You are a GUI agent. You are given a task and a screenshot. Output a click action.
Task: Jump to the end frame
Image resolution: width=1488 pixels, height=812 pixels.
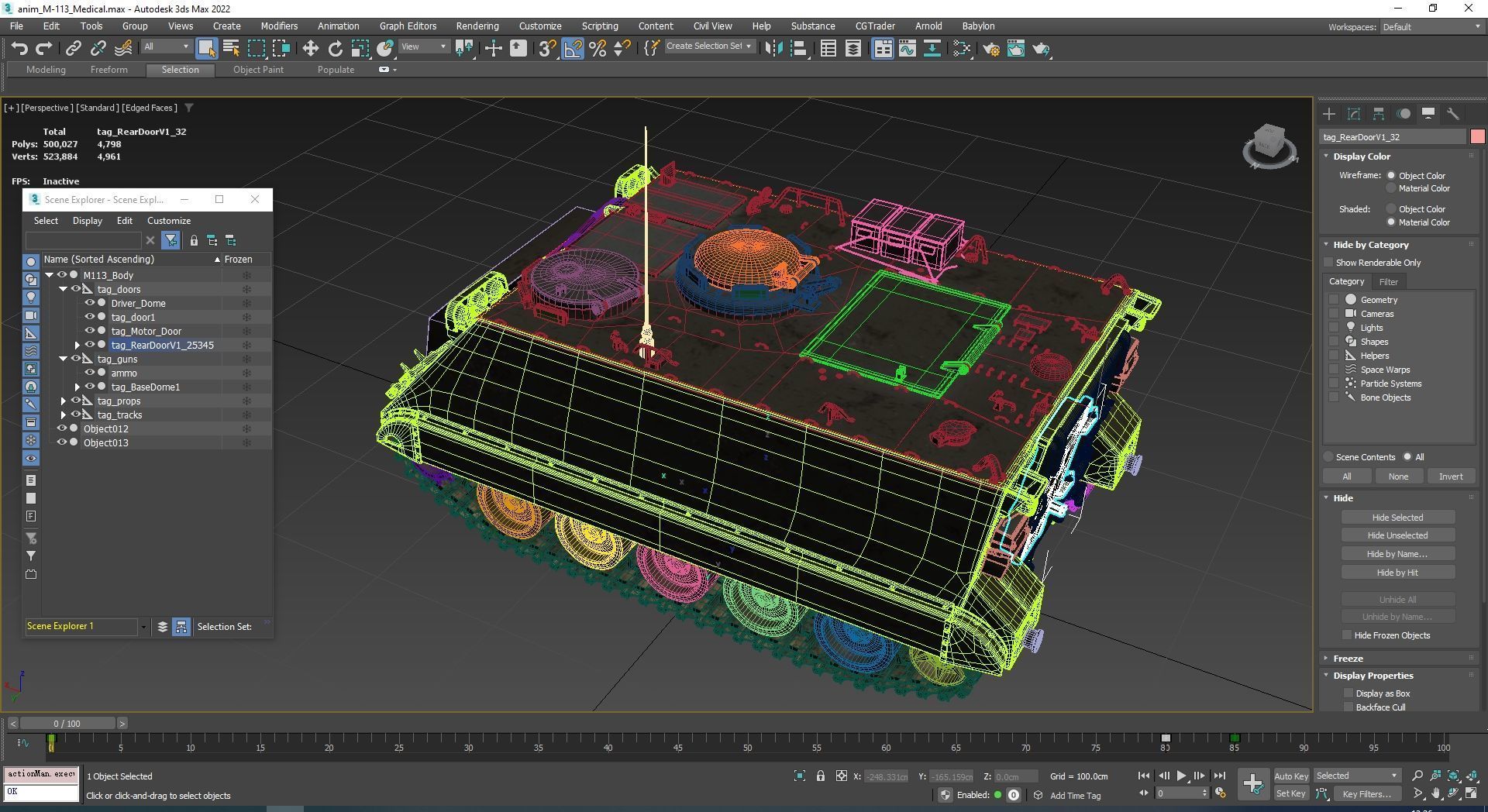[1219, 776]
